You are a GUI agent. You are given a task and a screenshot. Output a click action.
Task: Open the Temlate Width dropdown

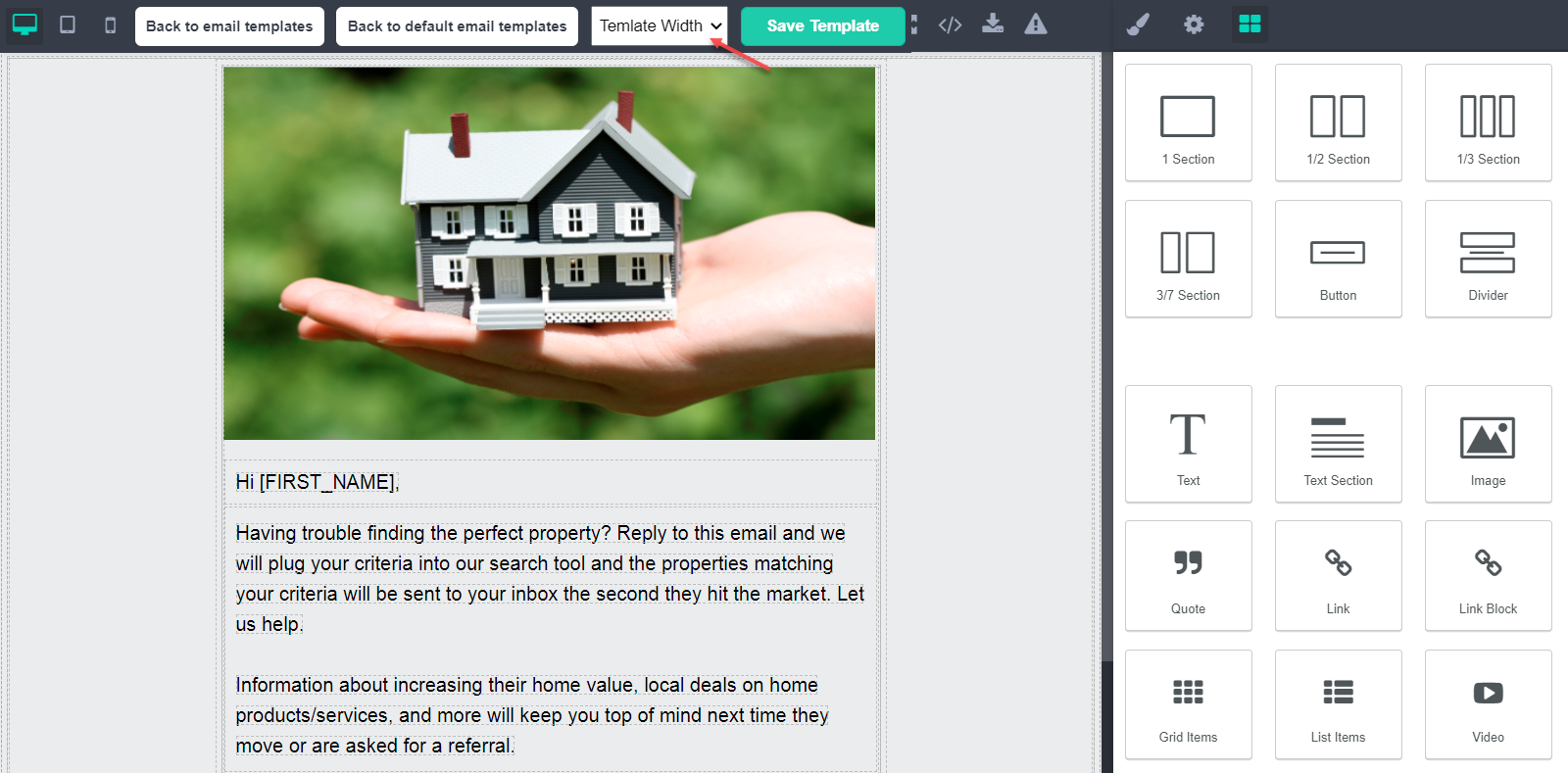659,25
